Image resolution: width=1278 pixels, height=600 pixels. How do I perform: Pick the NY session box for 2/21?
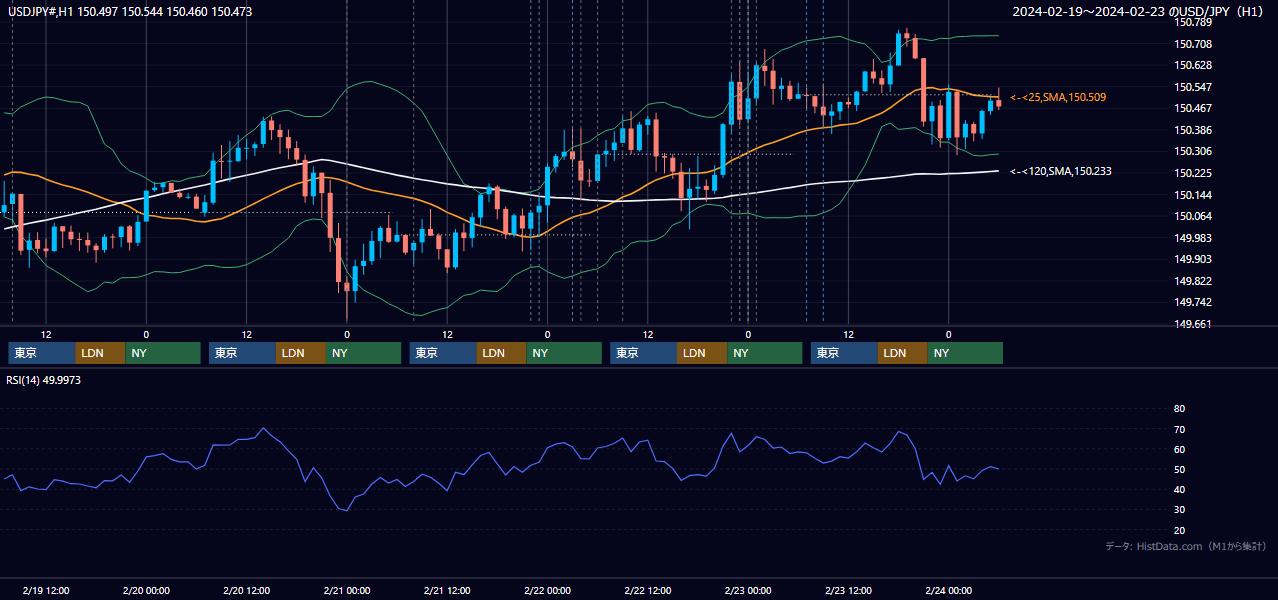564,353
